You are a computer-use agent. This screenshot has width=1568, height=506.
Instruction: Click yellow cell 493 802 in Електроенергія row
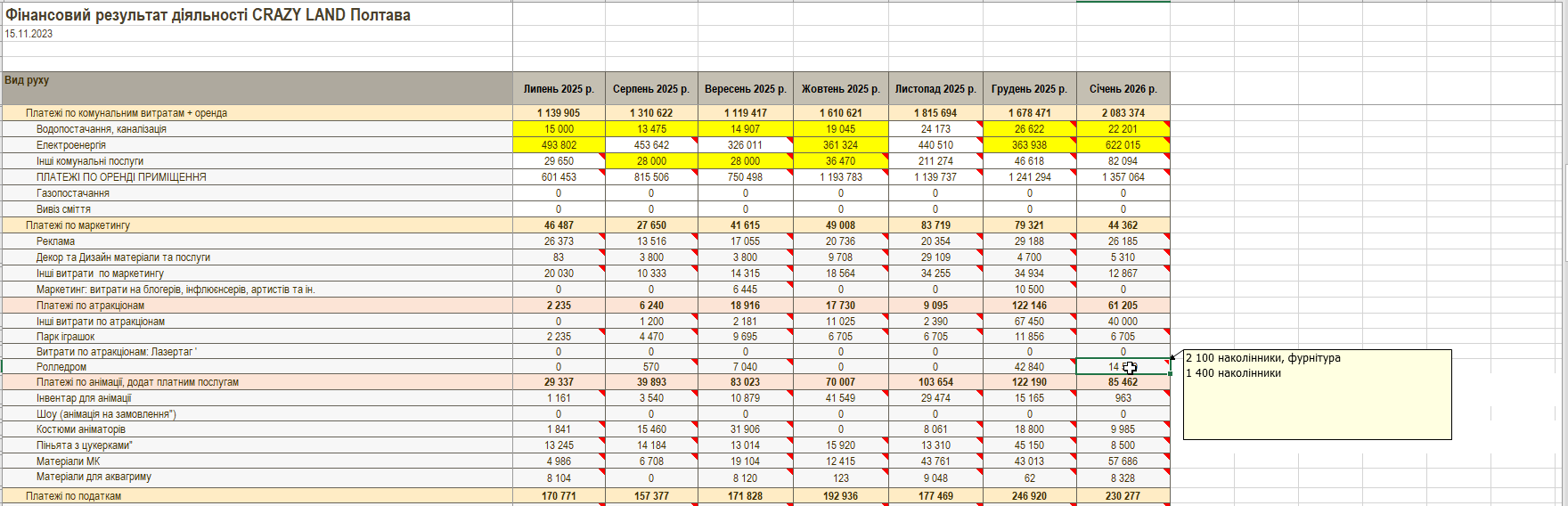(x=559, y=145)
